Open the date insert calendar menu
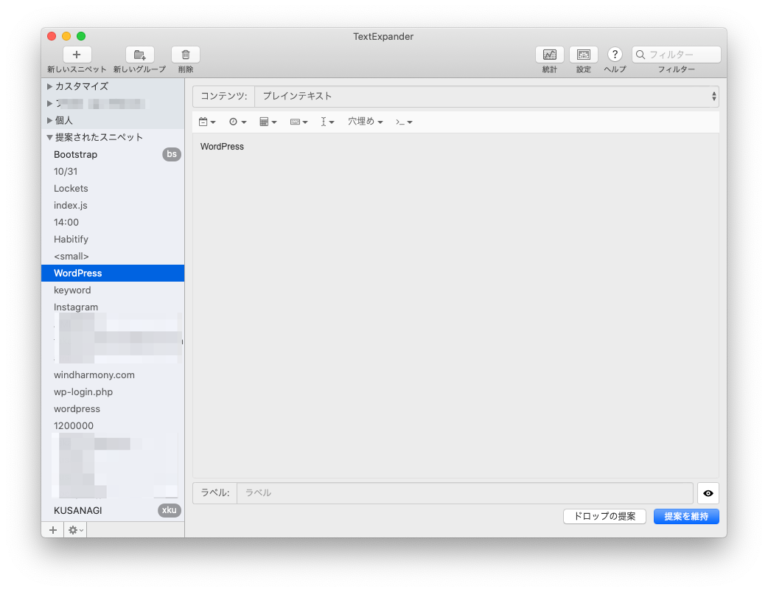This screenshot has height=592, width=768. pyautogui.click(x=207, y=122)
